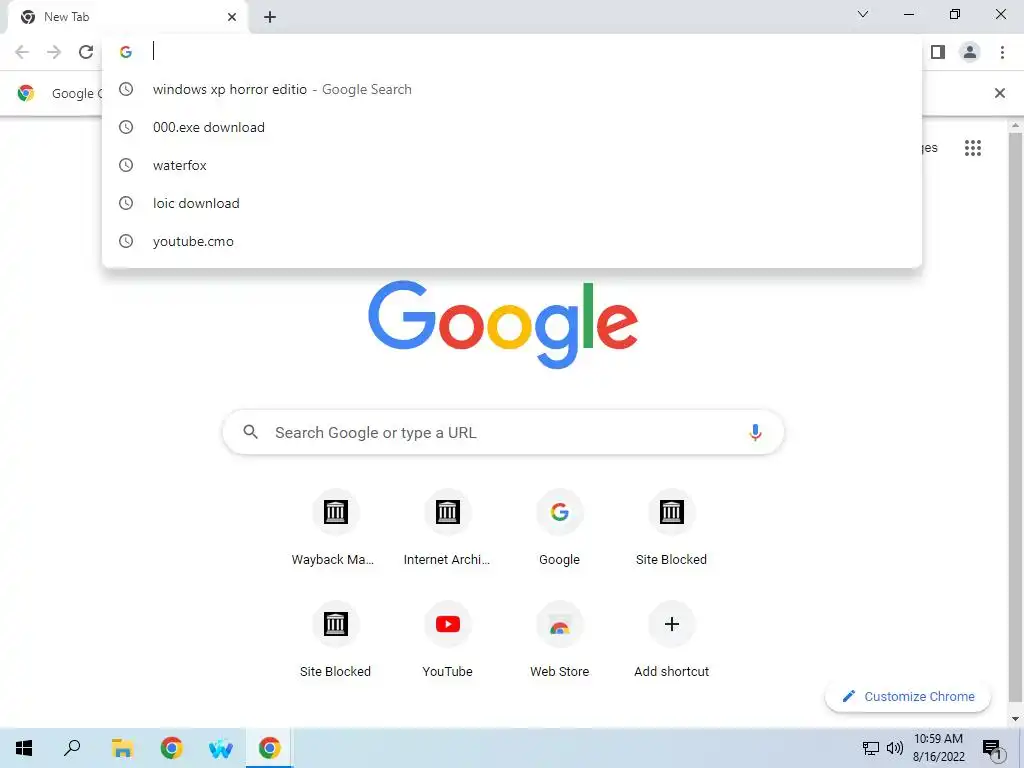The height and width of the screenshot is (768, 1024).
Task: Open File Explorer from the taskbar
Action: [x=122, y=748]
